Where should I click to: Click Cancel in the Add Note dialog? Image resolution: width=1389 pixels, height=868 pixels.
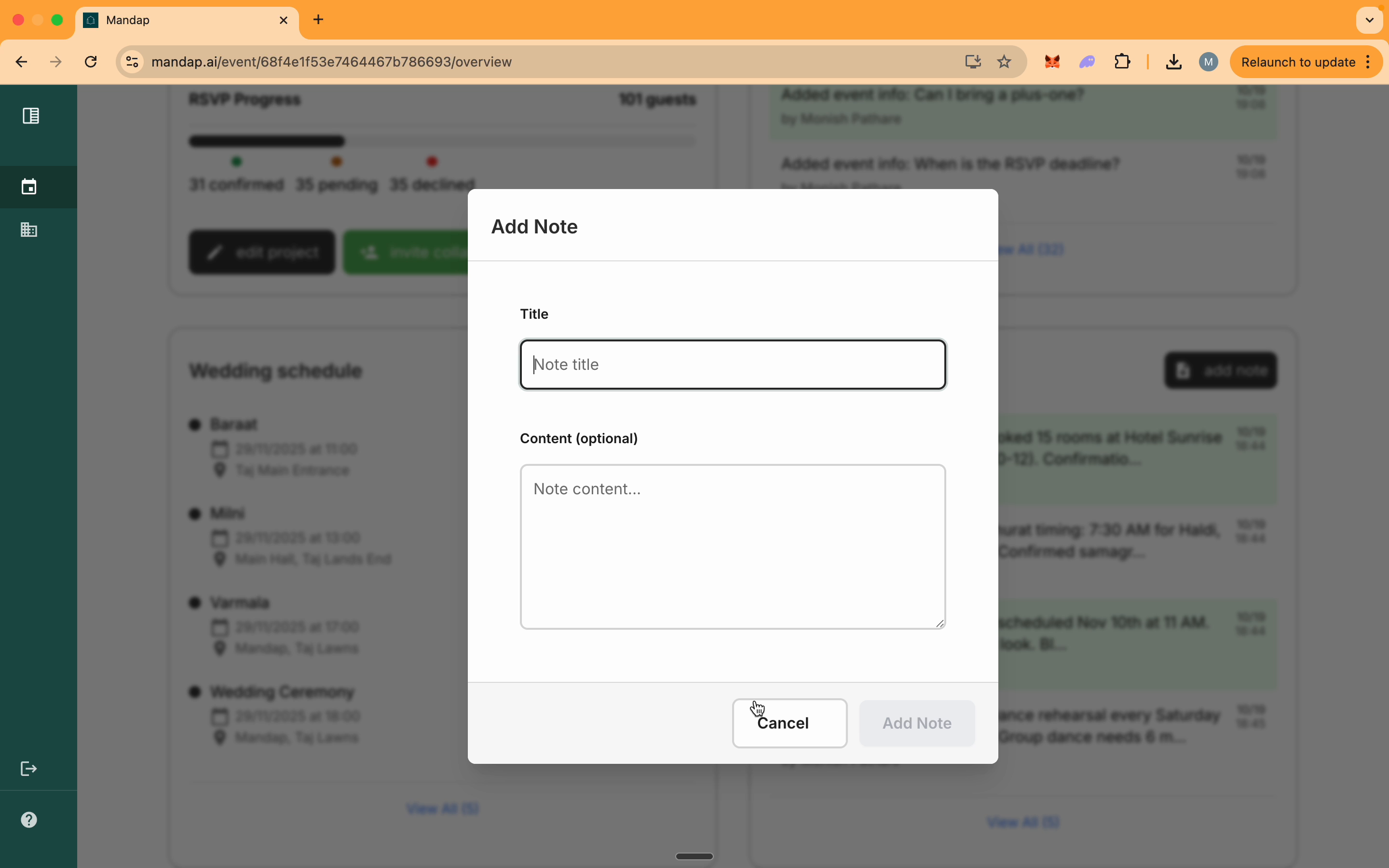point(789,723)
